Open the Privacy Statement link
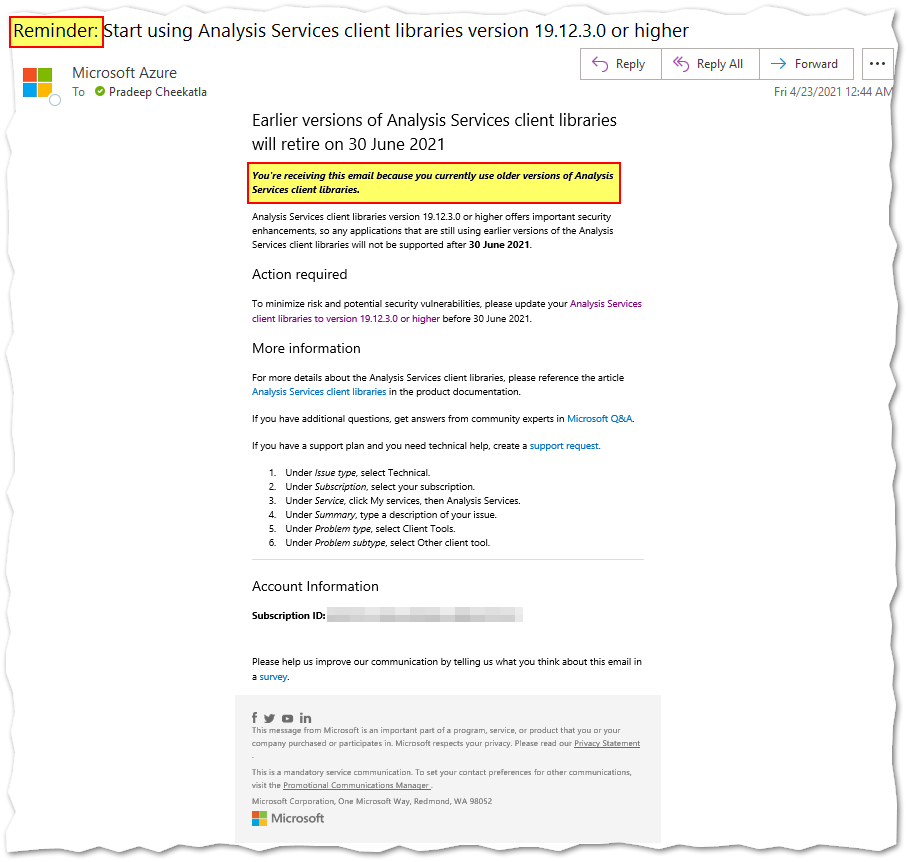Viewport: 908px width, 862px height. 607,743
